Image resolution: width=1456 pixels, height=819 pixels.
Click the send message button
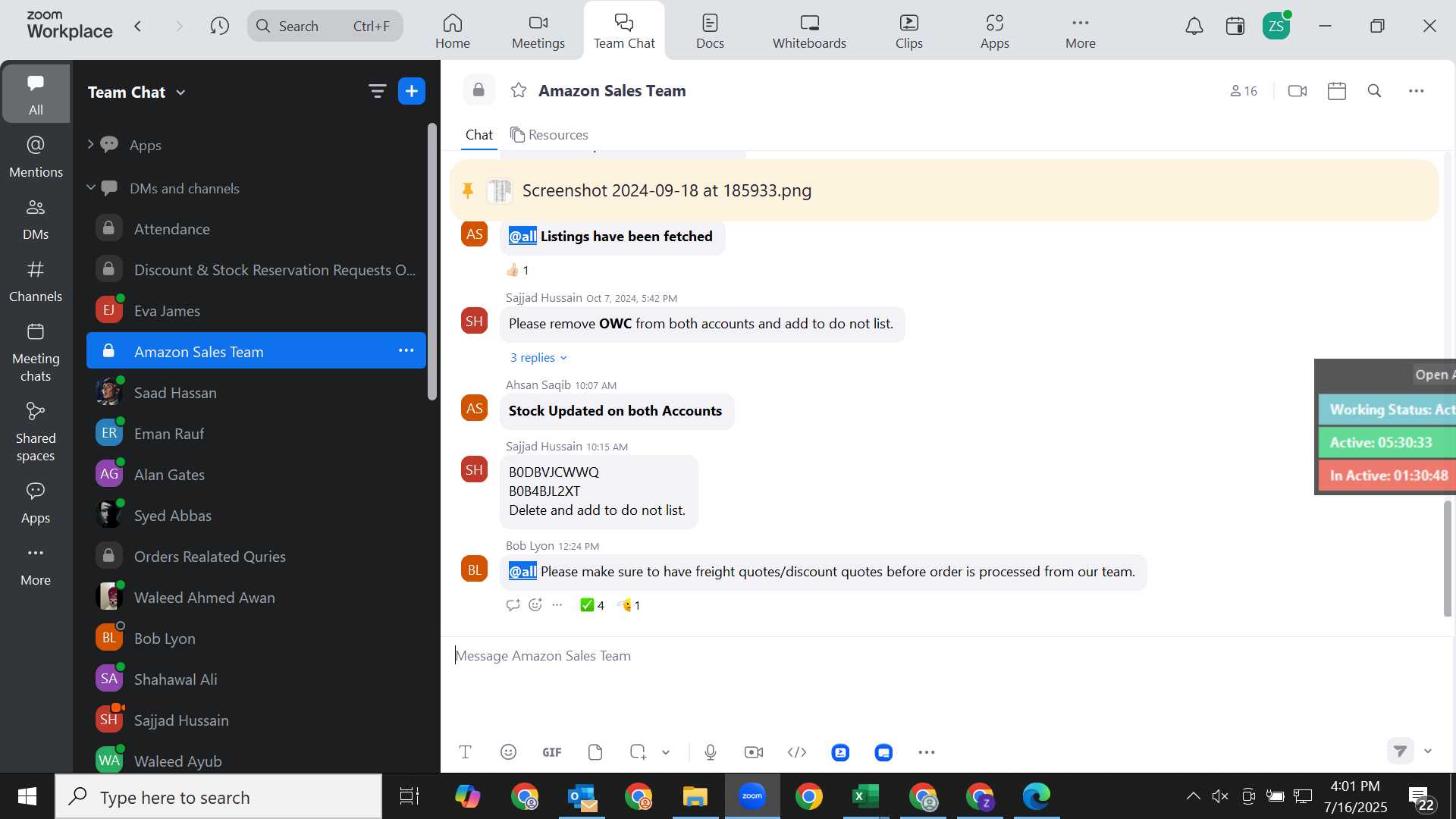coord(1401,751)
